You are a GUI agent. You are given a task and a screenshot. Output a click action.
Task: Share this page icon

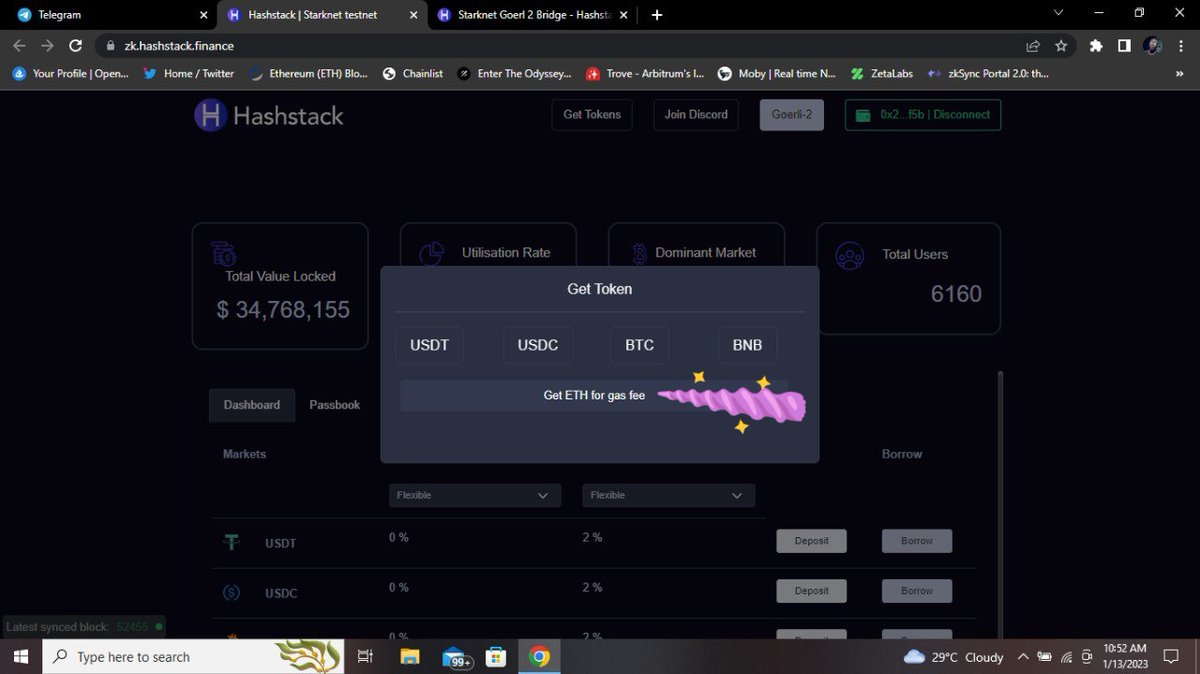click(1033, 46)
